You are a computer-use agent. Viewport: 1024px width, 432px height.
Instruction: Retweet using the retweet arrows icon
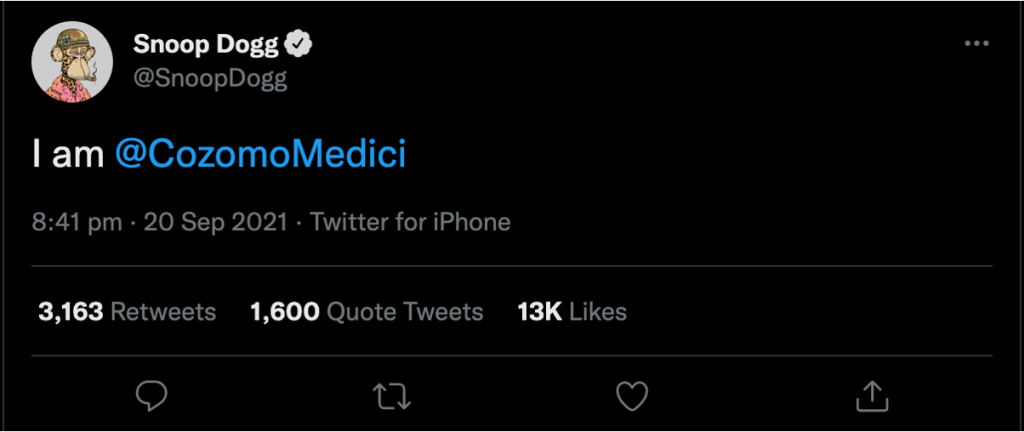pos(391,396)
